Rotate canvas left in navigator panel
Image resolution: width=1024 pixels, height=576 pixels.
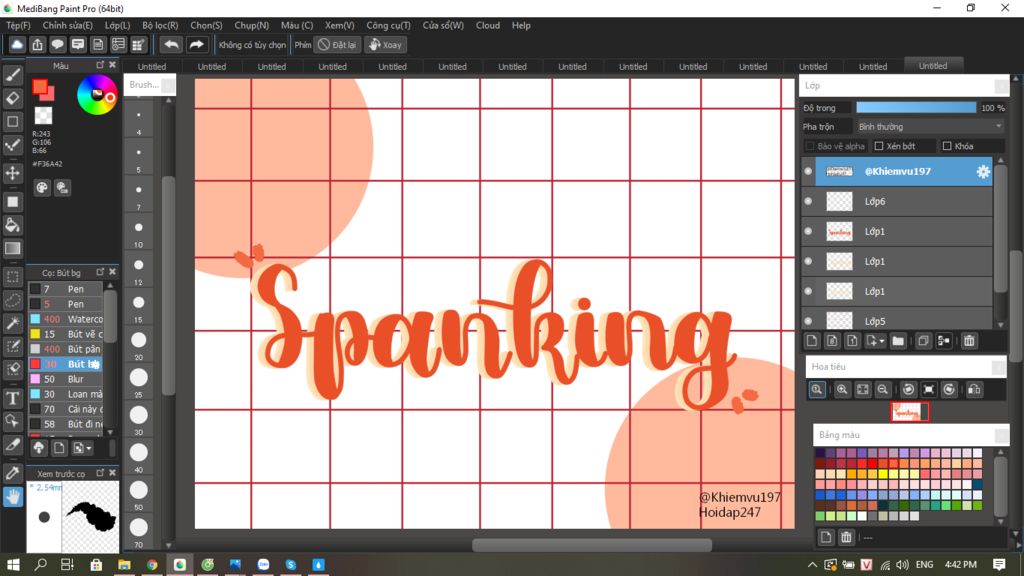(908, 390)
